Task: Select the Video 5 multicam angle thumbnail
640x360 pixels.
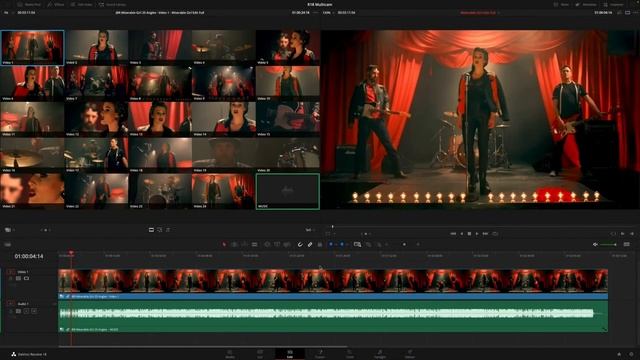Action: point(288,47)
